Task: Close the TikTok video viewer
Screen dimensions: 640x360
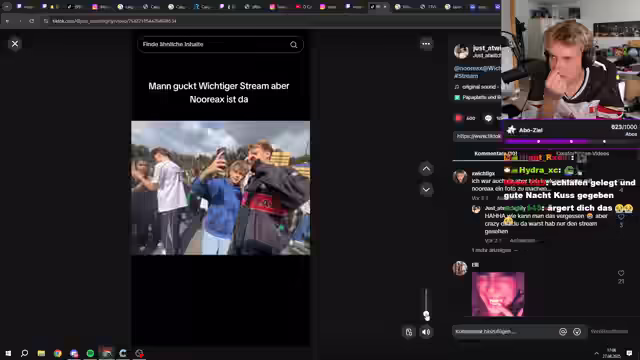Action: pos(15,44)
